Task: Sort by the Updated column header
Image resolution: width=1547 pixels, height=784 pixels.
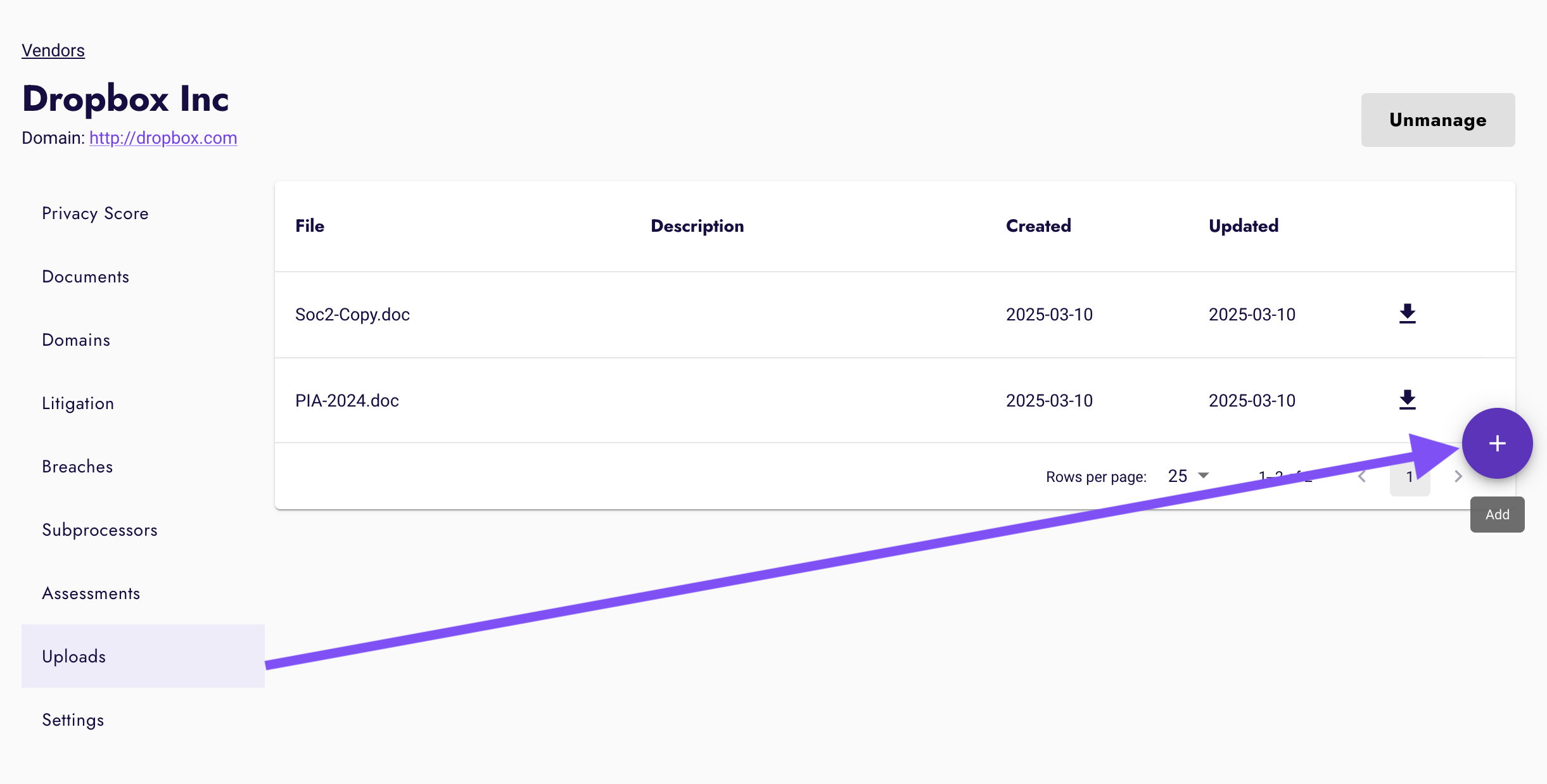Action: 1244,226
